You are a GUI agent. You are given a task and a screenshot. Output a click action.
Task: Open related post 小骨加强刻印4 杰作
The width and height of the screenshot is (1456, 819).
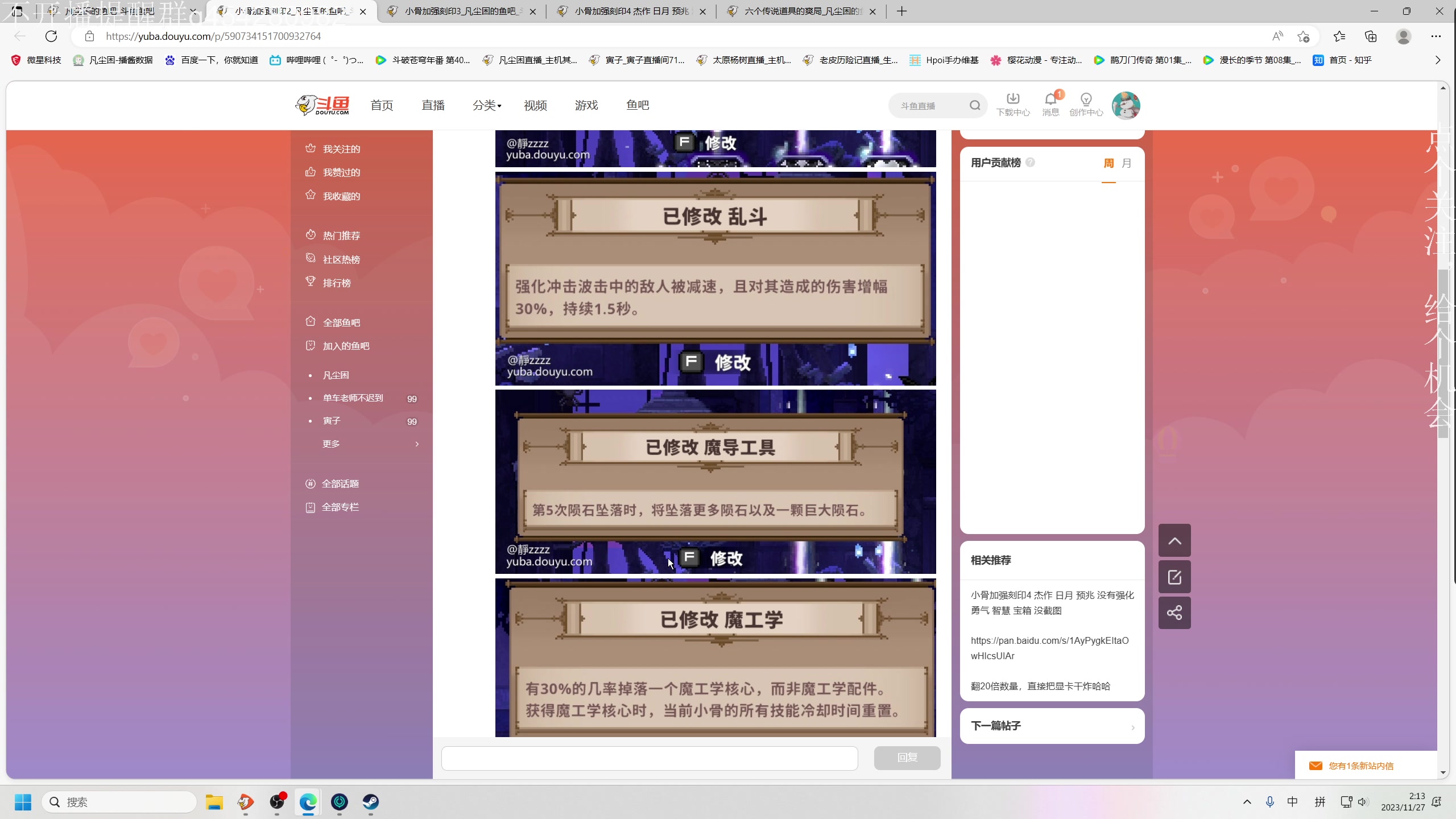click(1052, 603)
